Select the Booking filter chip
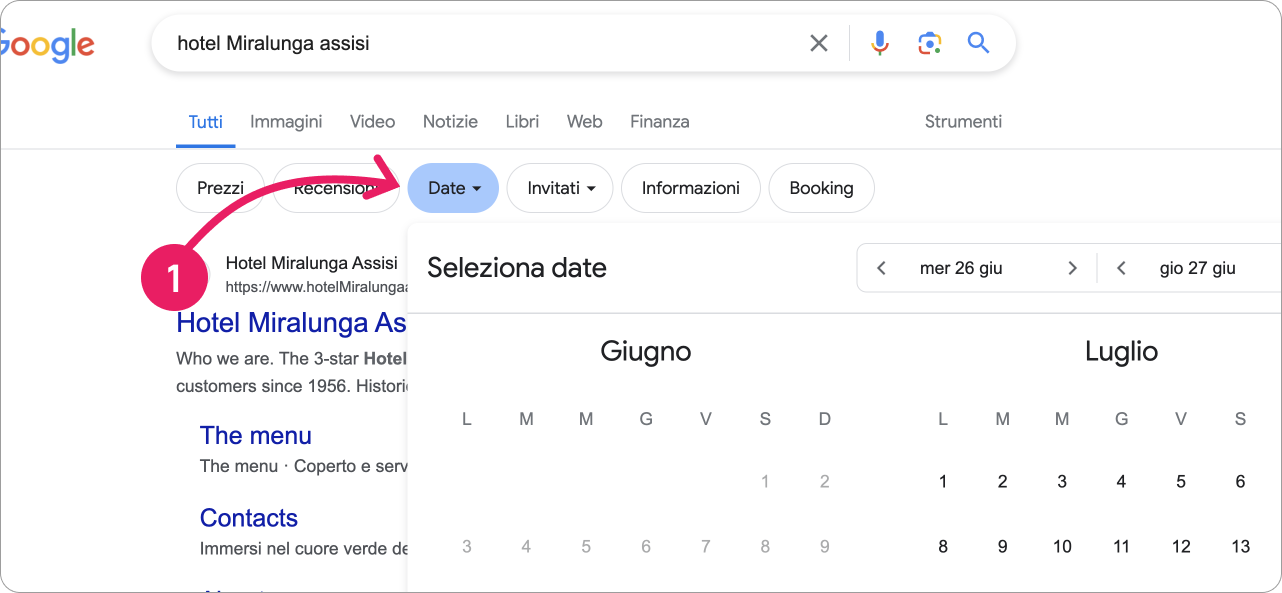This screenshot has height=593, width=1282. (x=821, y=188)
